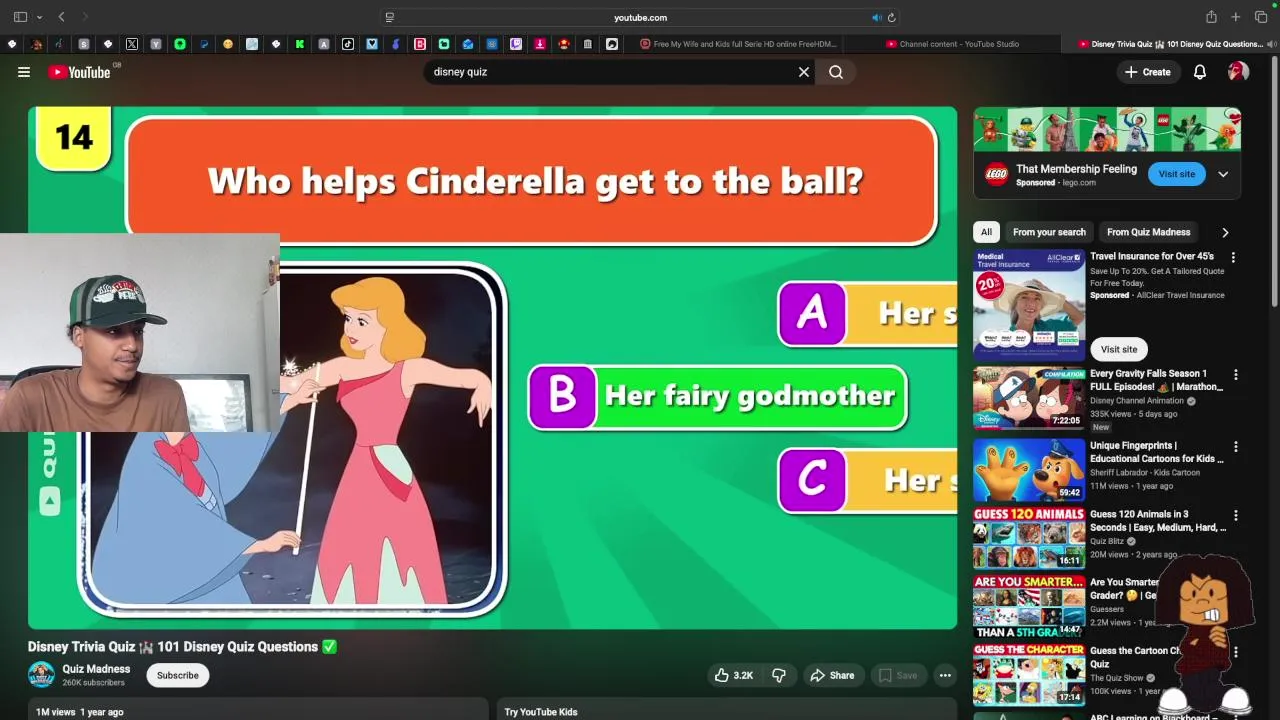The height and width of the screenshot is (720, 1280).
Task: Open Travel Insurance ad thumbnail
Action: pos(1029,305)
